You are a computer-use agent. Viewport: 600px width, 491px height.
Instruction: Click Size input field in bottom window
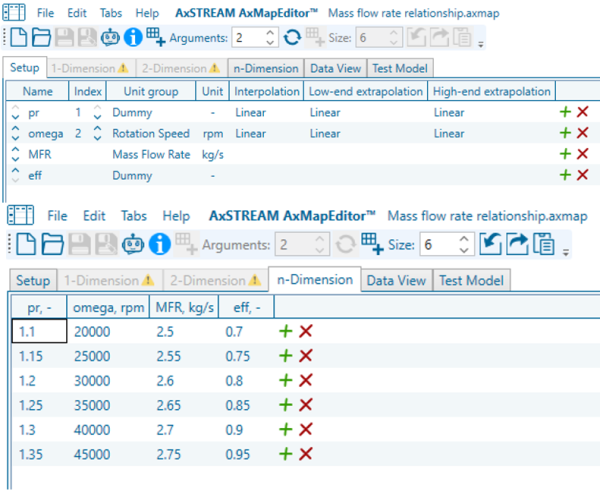pyautogui.click(x=439, y=244)
